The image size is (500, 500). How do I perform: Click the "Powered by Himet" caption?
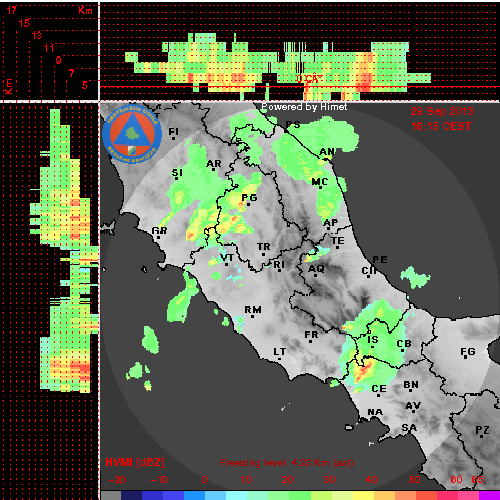(304, 107)
